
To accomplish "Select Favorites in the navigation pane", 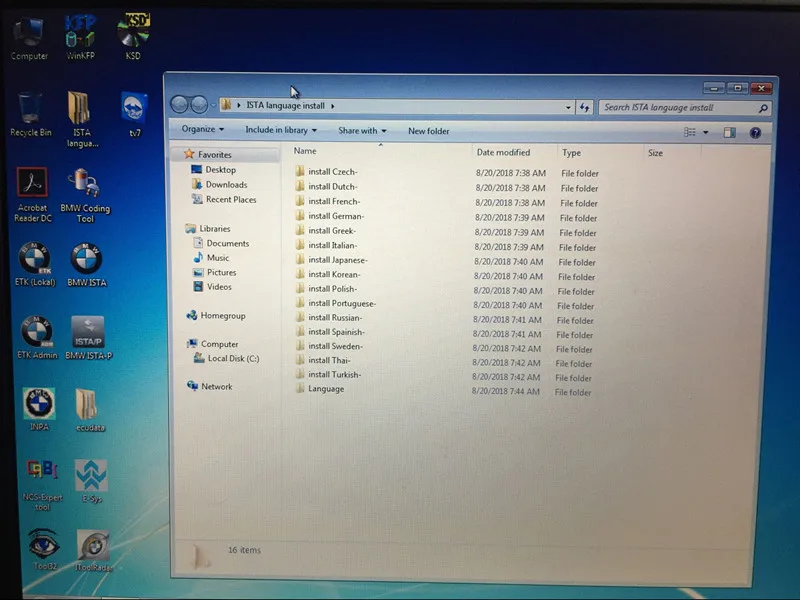I will coord(214,155).
